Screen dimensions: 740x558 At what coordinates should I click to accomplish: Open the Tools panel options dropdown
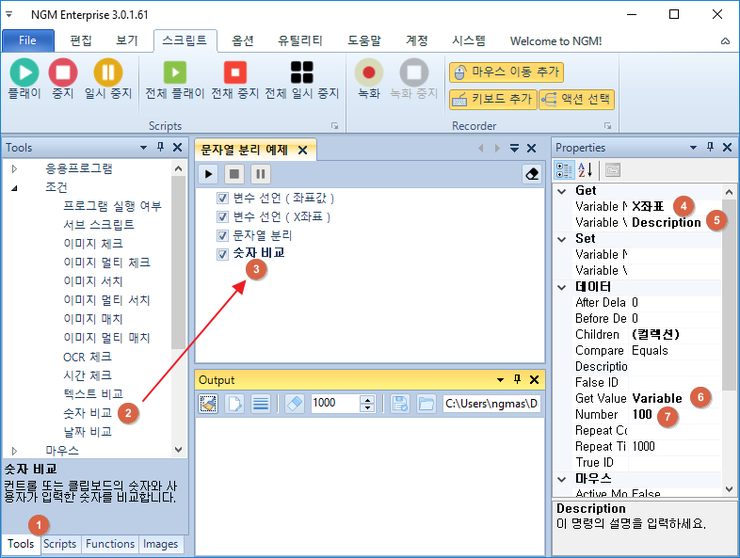143,147
